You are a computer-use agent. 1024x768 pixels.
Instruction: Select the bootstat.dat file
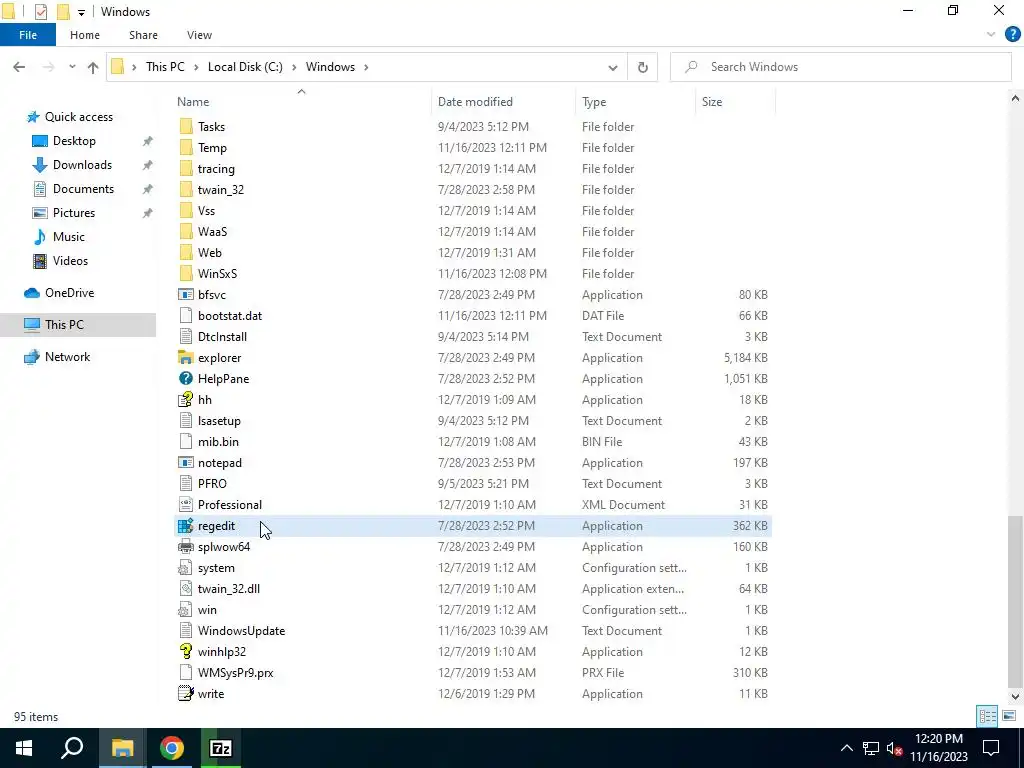pyautogui.click(x=474, y=316)
